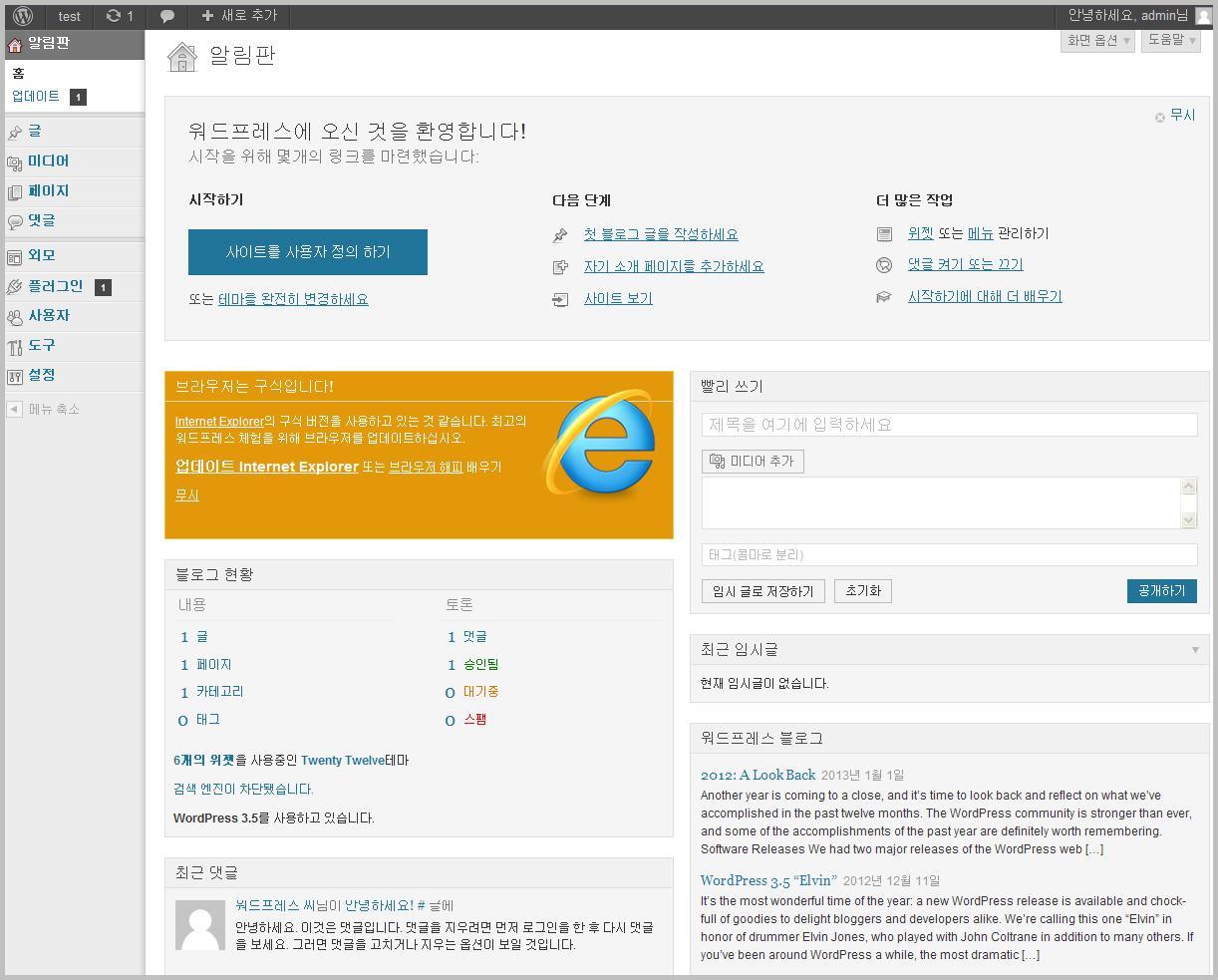The height and width of the screenshot is (980, 1218).
Task: Click 사이트를 사용자 정의 하기 button
Action: point(308,252)
